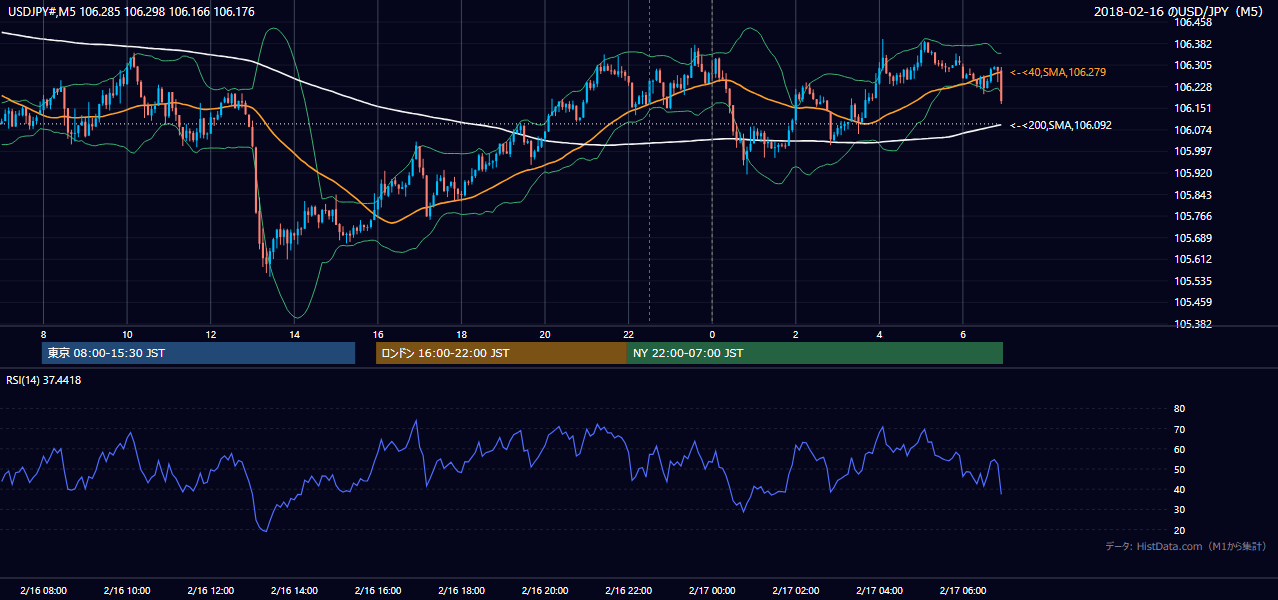1278x600 pixels.
Task: Click price axis value 105.535
Action: coord(1194,281)
